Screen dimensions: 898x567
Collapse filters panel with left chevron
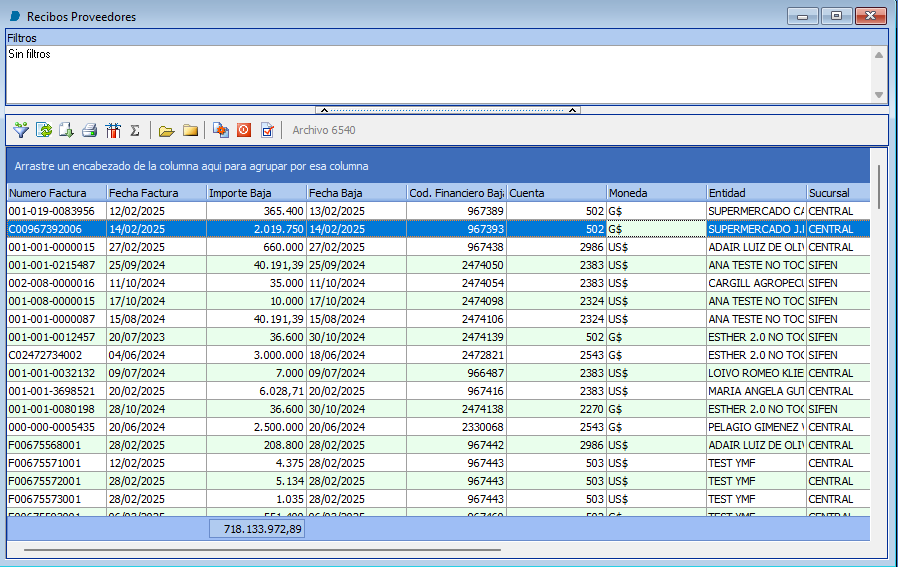pos(324,110)
